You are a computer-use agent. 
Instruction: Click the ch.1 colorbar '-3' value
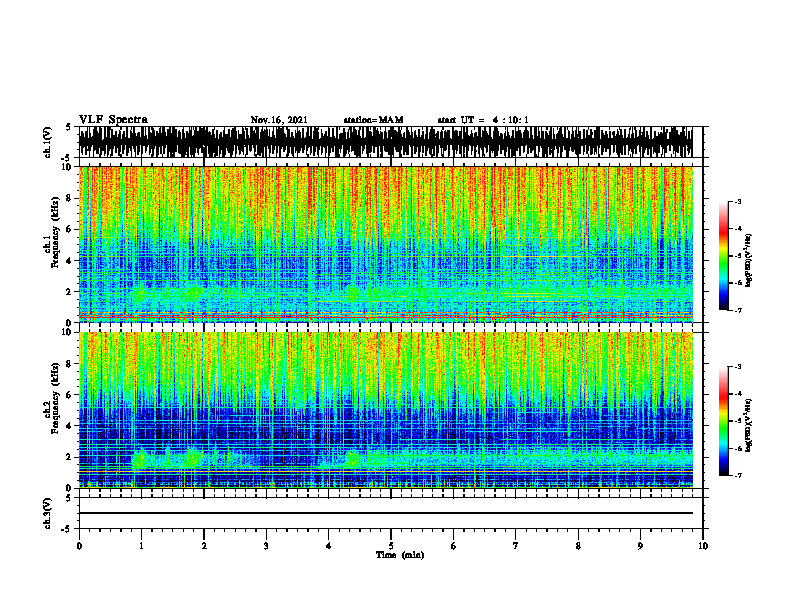(x=737, y=201)
